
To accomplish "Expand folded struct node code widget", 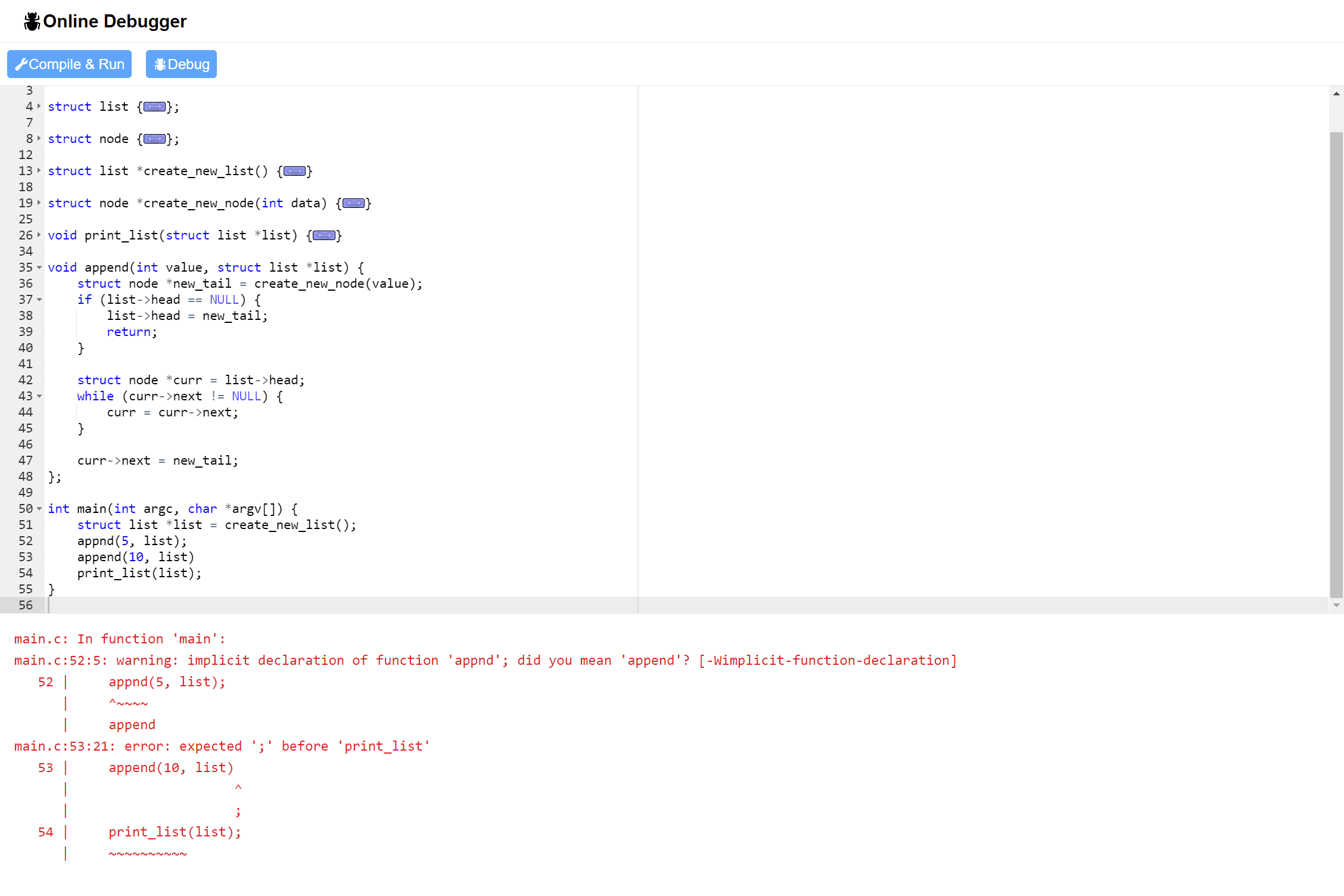I will coord(154,139).
